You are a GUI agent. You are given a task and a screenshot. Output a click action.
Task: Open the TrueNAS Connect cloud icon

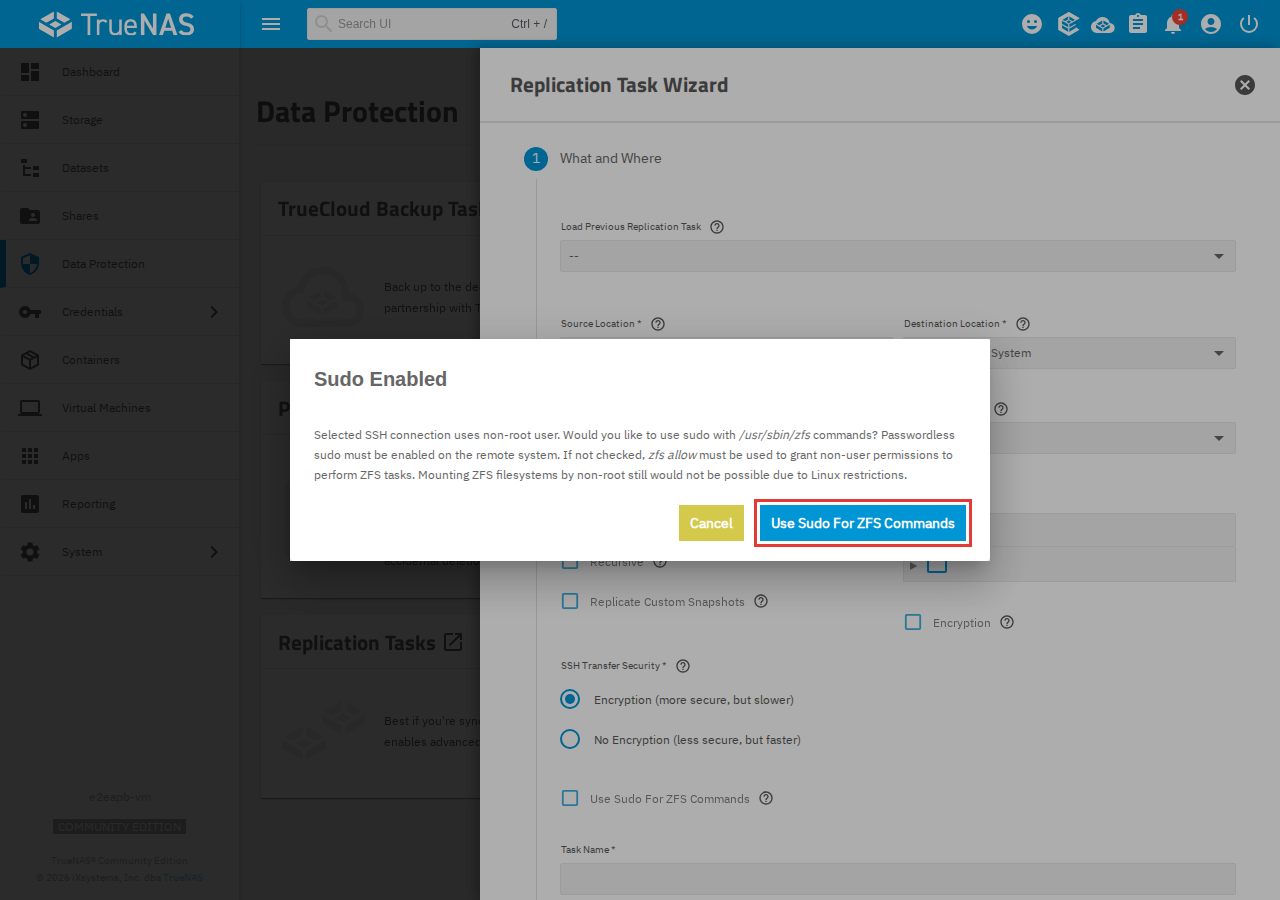(x=1103, y=24)
